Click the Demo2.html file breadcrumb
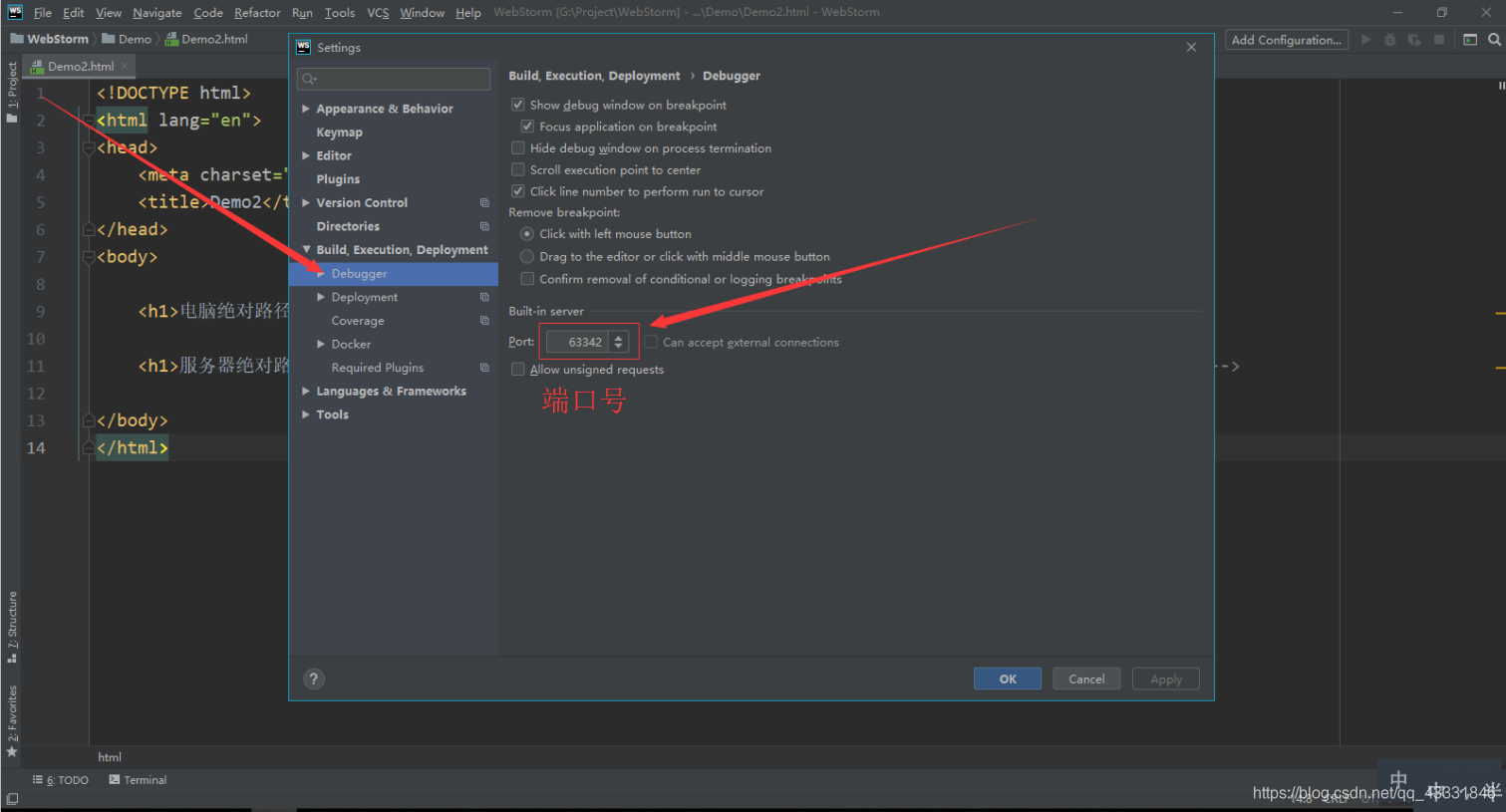The image size is (1506, 812). tap(206, 39)
